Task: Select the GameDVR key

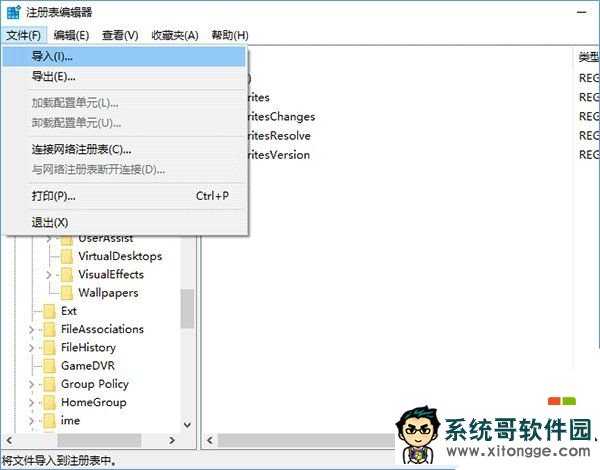Action: pos(88,366)
